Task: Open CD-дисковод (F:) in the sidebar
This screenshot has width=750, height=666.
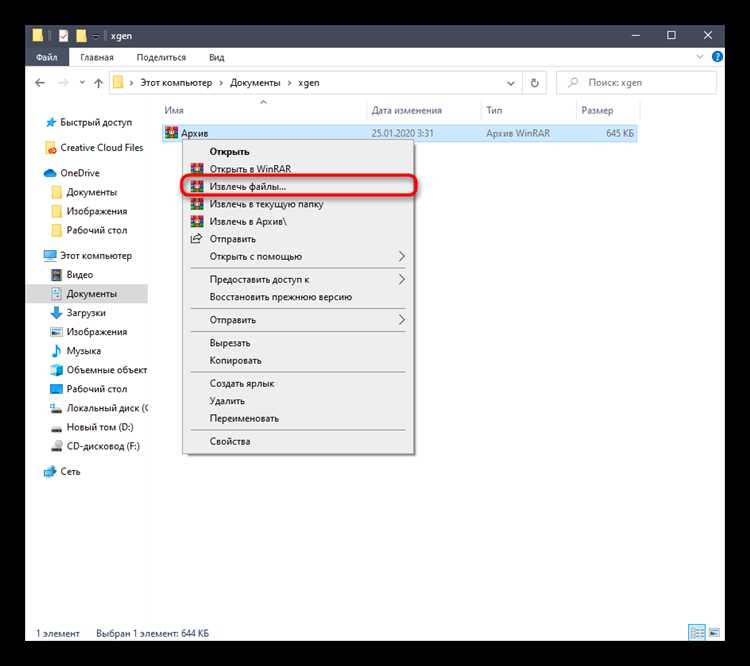Action: point(96,446)
